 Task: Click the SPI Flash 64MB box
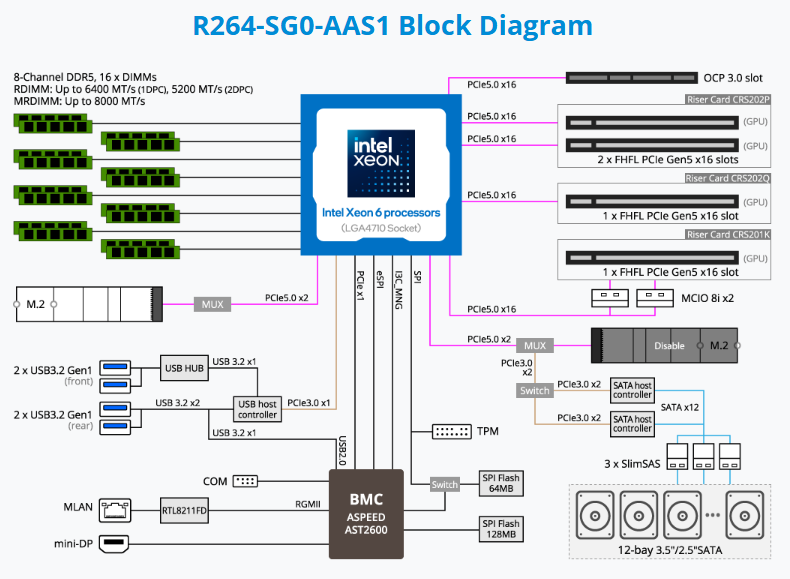pyautogui.click(x=501, y=484)
